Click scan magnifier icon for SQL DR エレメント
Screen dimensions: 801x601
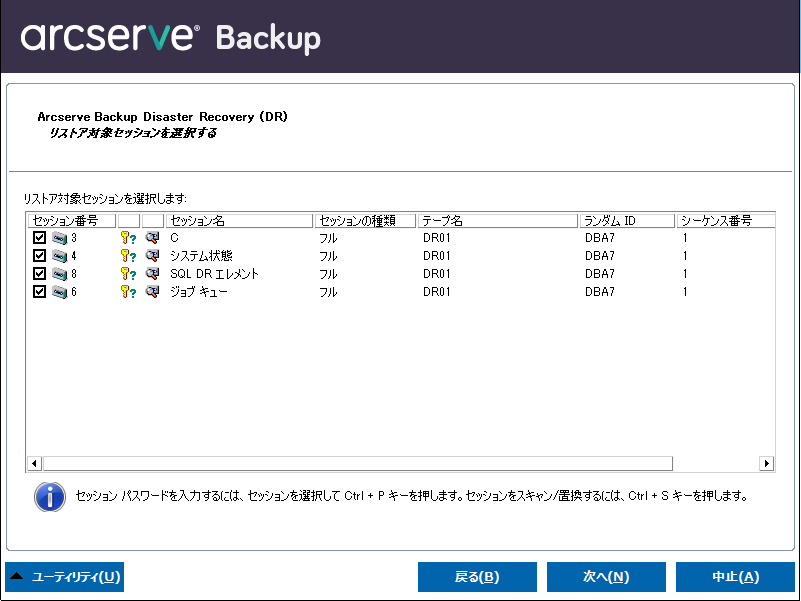[x=152, y=273]
